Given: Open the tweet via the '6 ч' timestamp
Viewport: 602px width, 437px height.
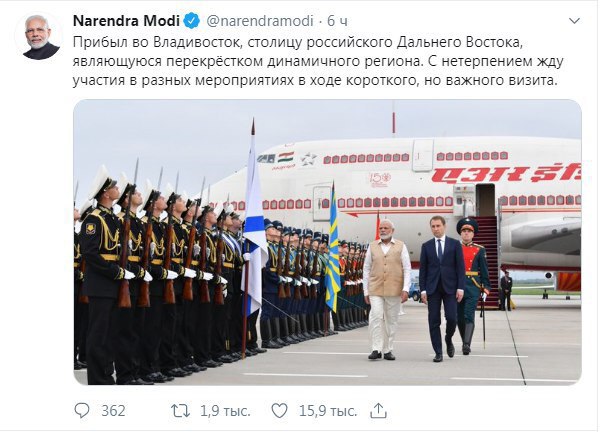Looking at the screenshot, I should [x=337, y=21].
